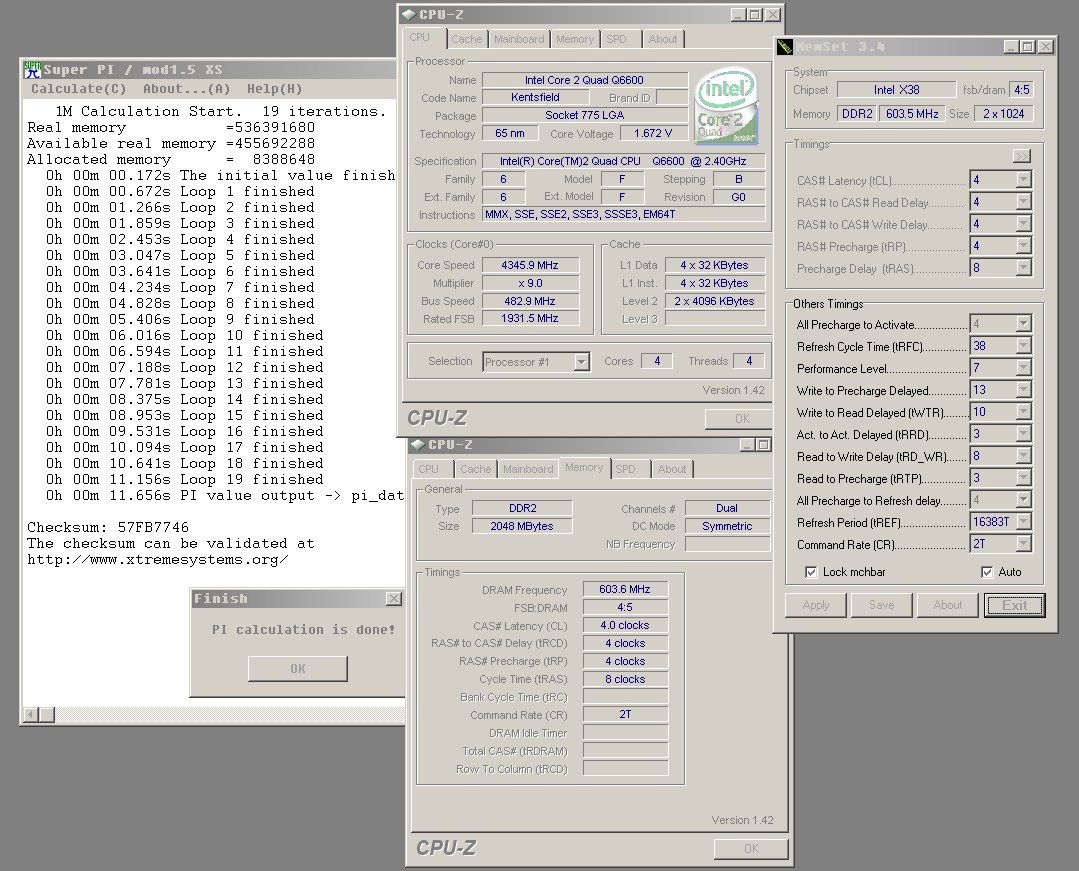This screenshot has height=871, width=1079.
Task: Click the DRAM Frequency 603.6 MHz field
Action: pos(625,590)
